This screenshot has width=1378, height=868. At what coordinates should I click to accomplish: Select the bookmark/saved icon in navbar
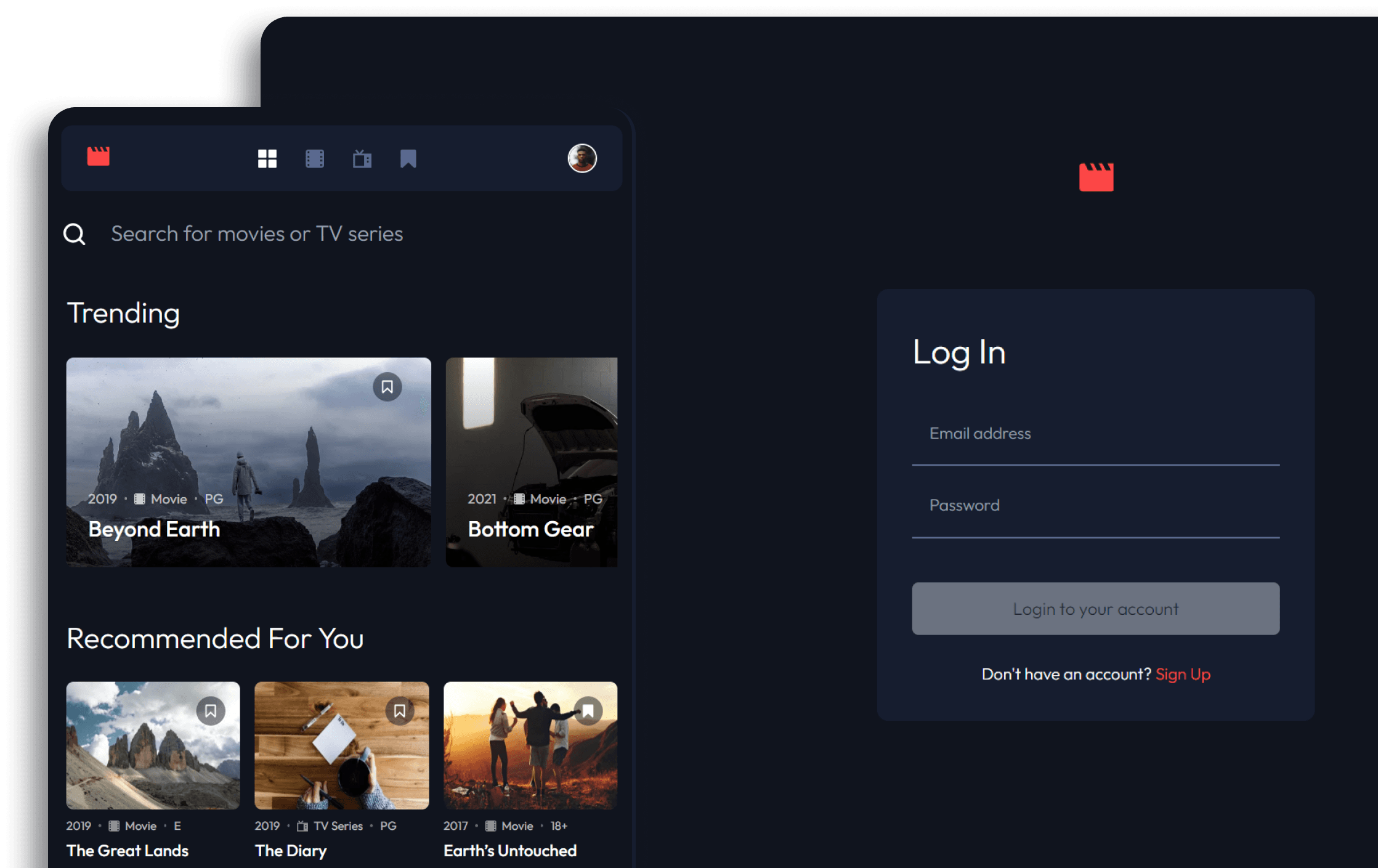point(408,158)
